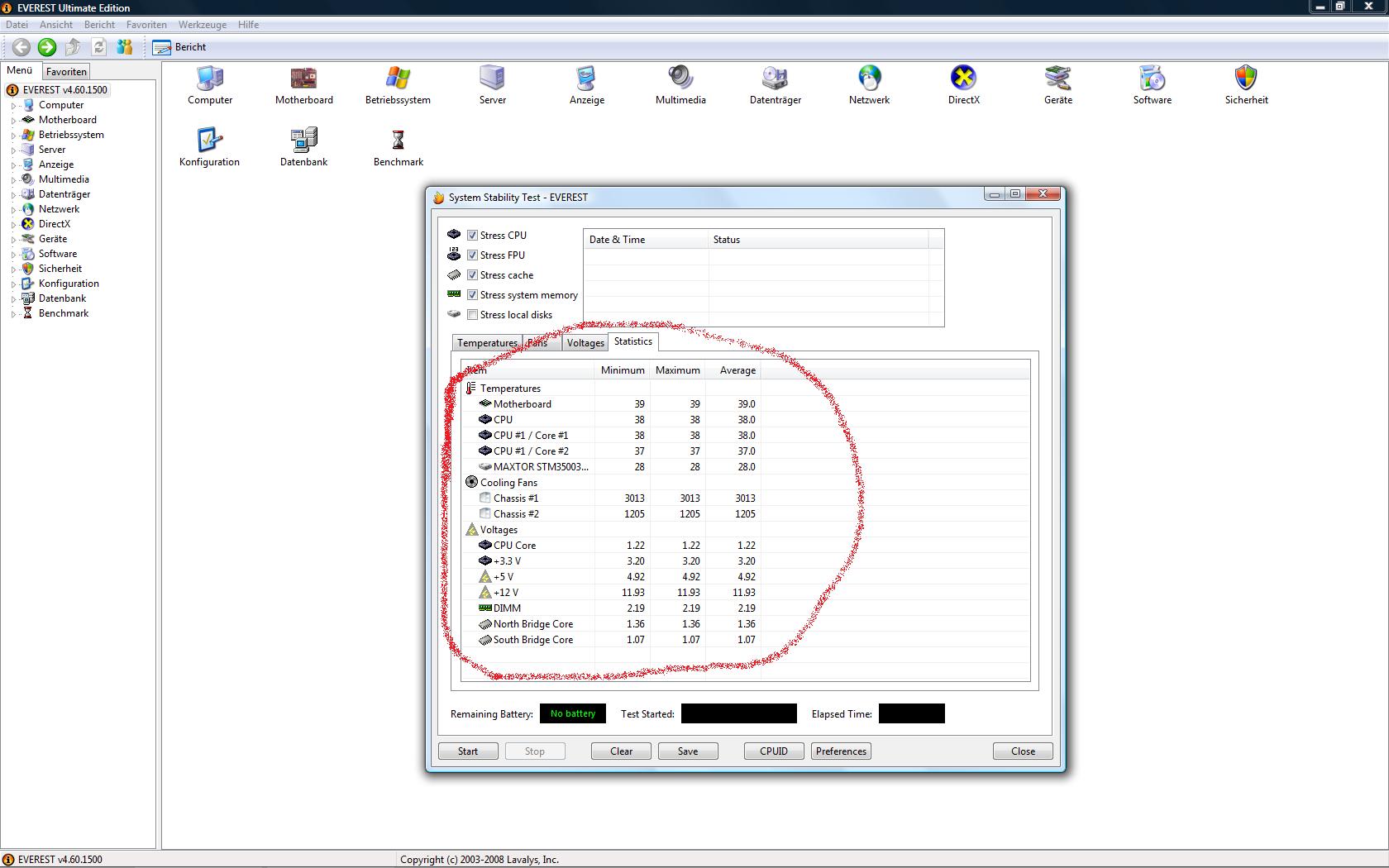
Task: Open the Server category icon
Action: pyautogui.click(x=492, y=78)
